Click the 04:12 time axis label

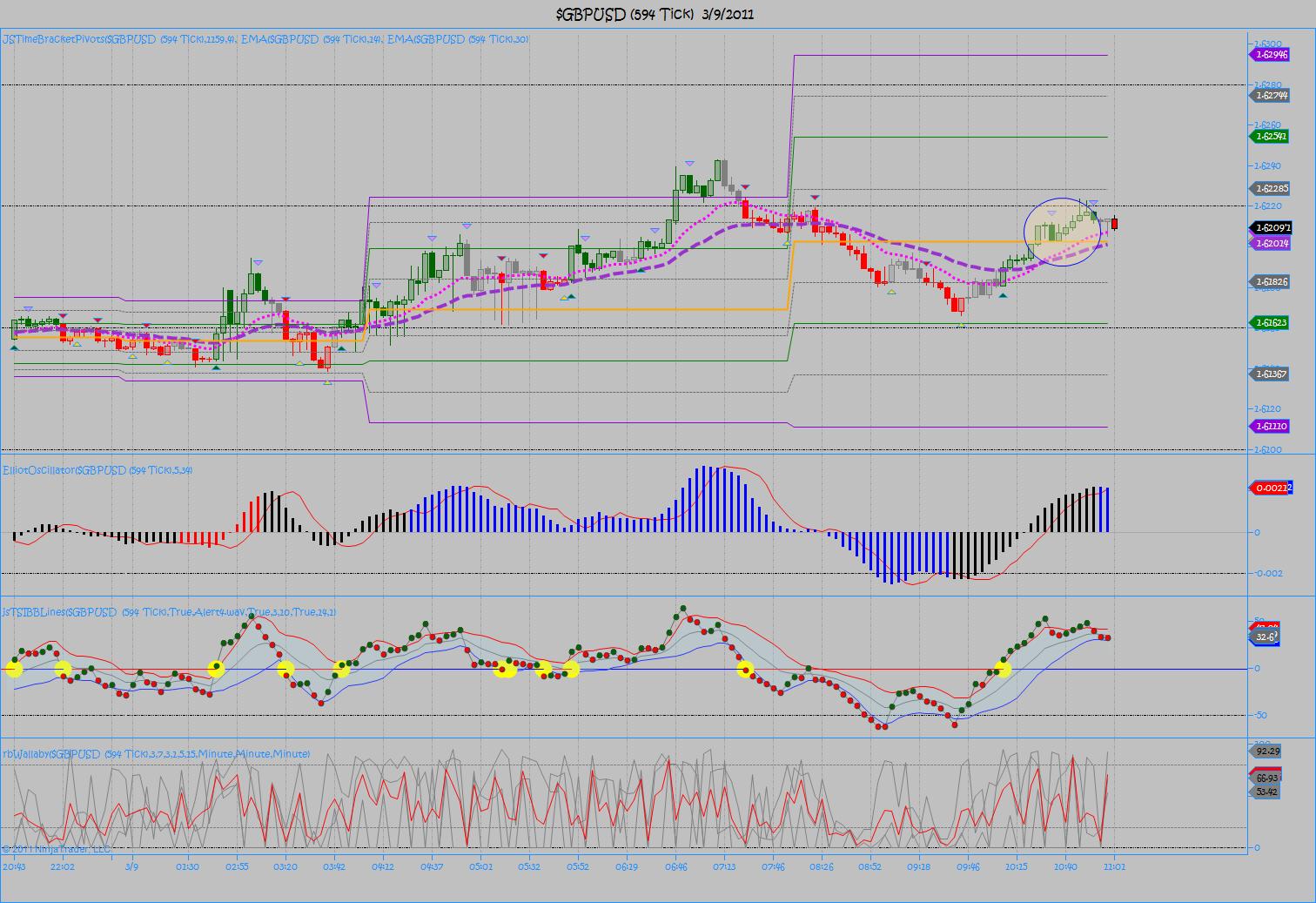pos(383,866)
